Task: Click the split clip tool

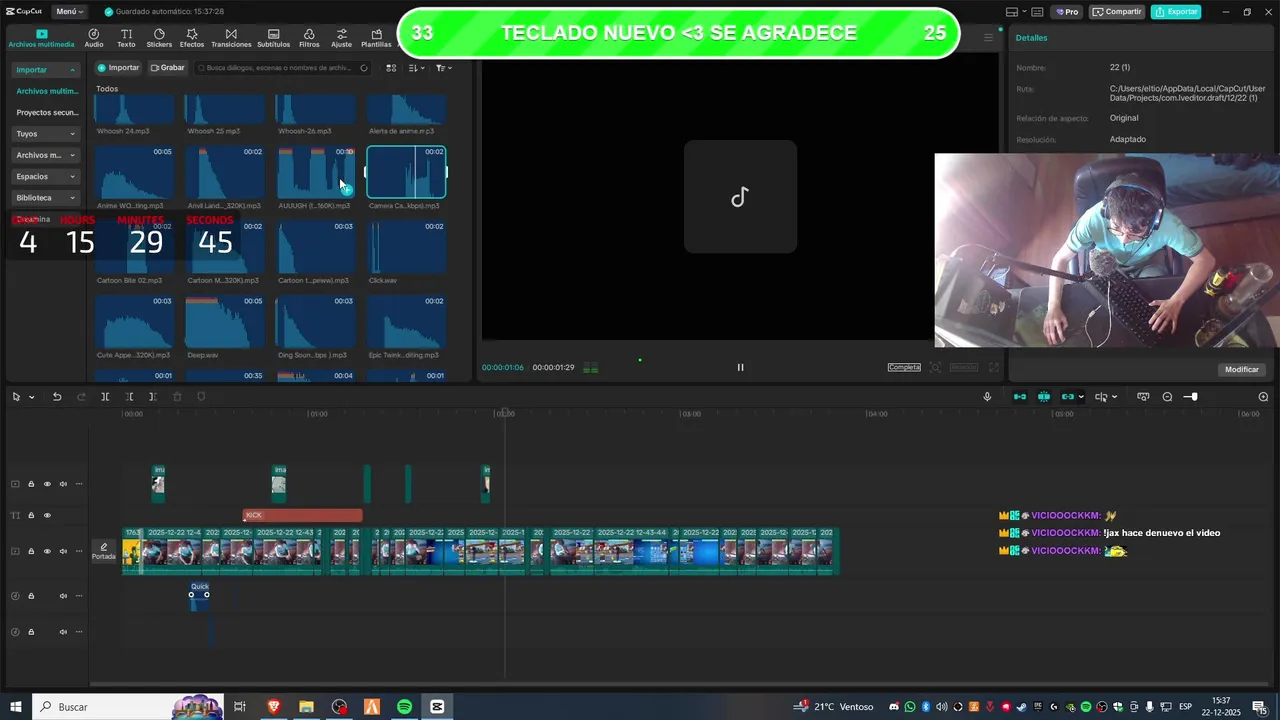Action: (105, 397)
